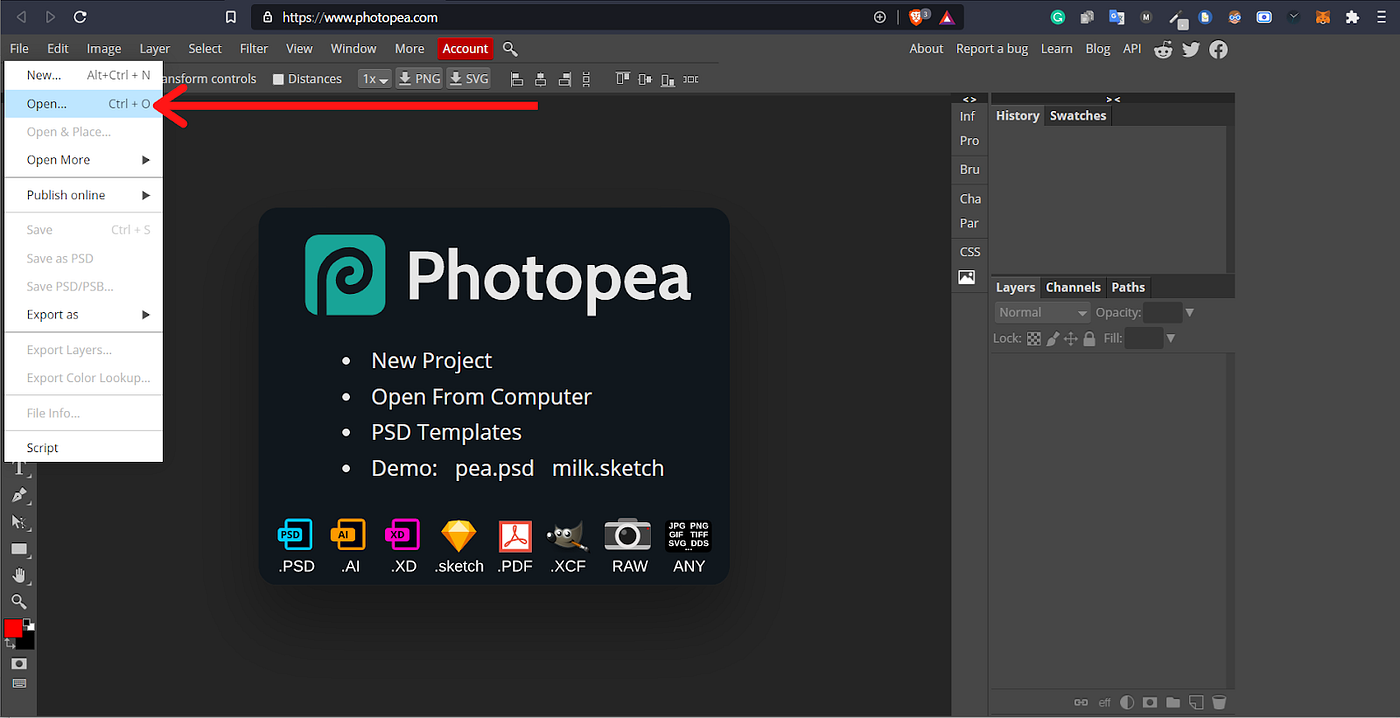The width and height of the screenshot is (1400, 718).
Task: Click Link Layers icon in Layers footer
Action: click(1081, 703)
